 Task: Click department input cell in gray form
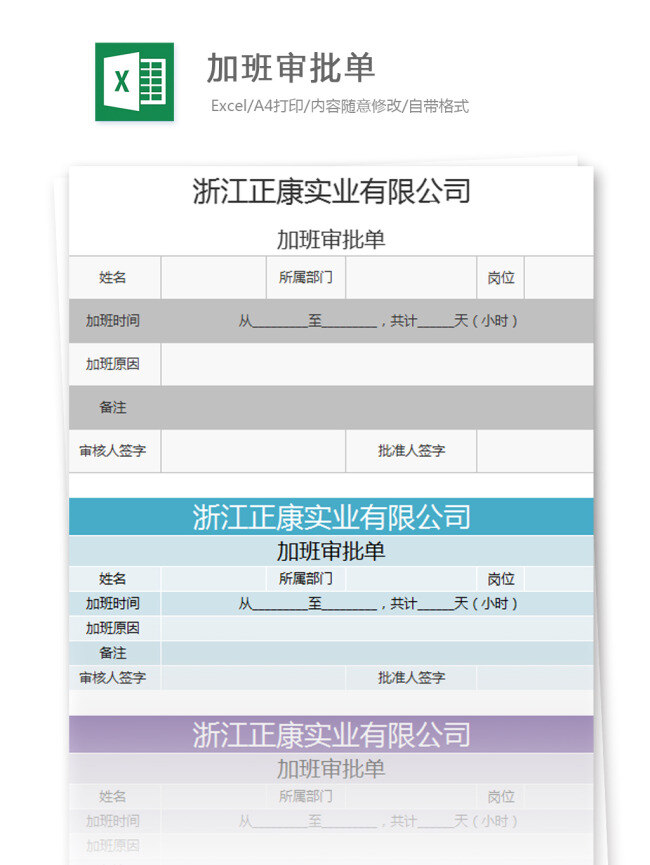click(411, 277)
